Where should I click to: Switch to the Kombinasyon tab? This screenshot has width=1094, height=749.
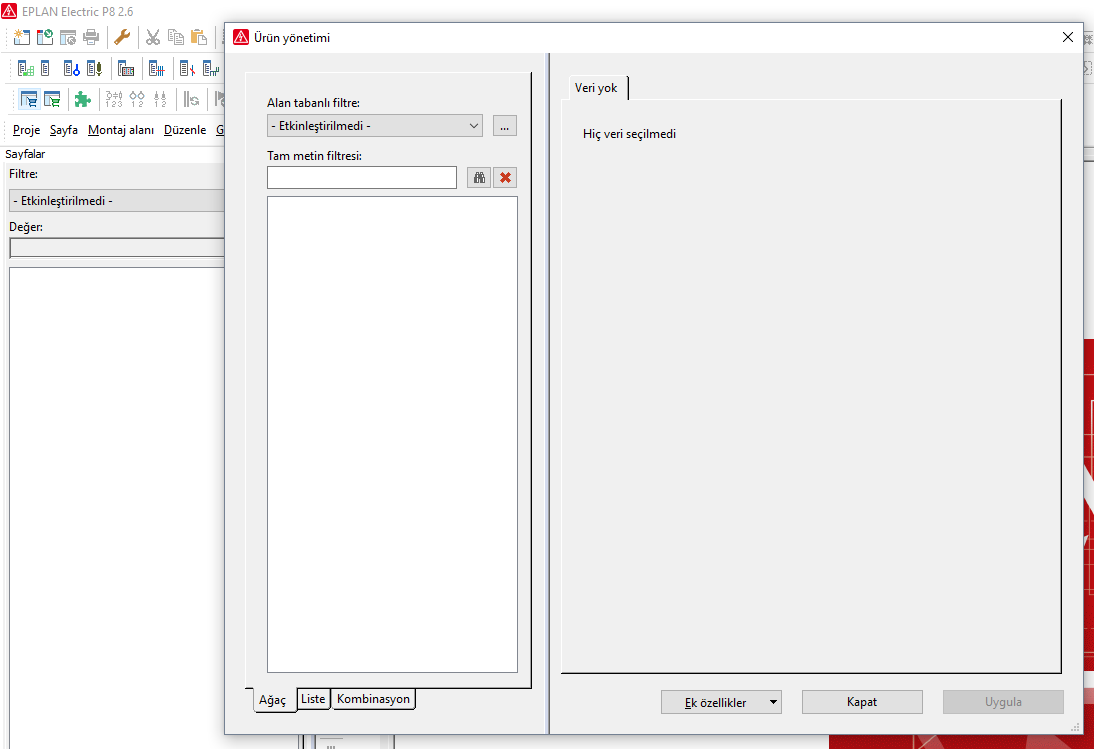click(x=373, y=699)
